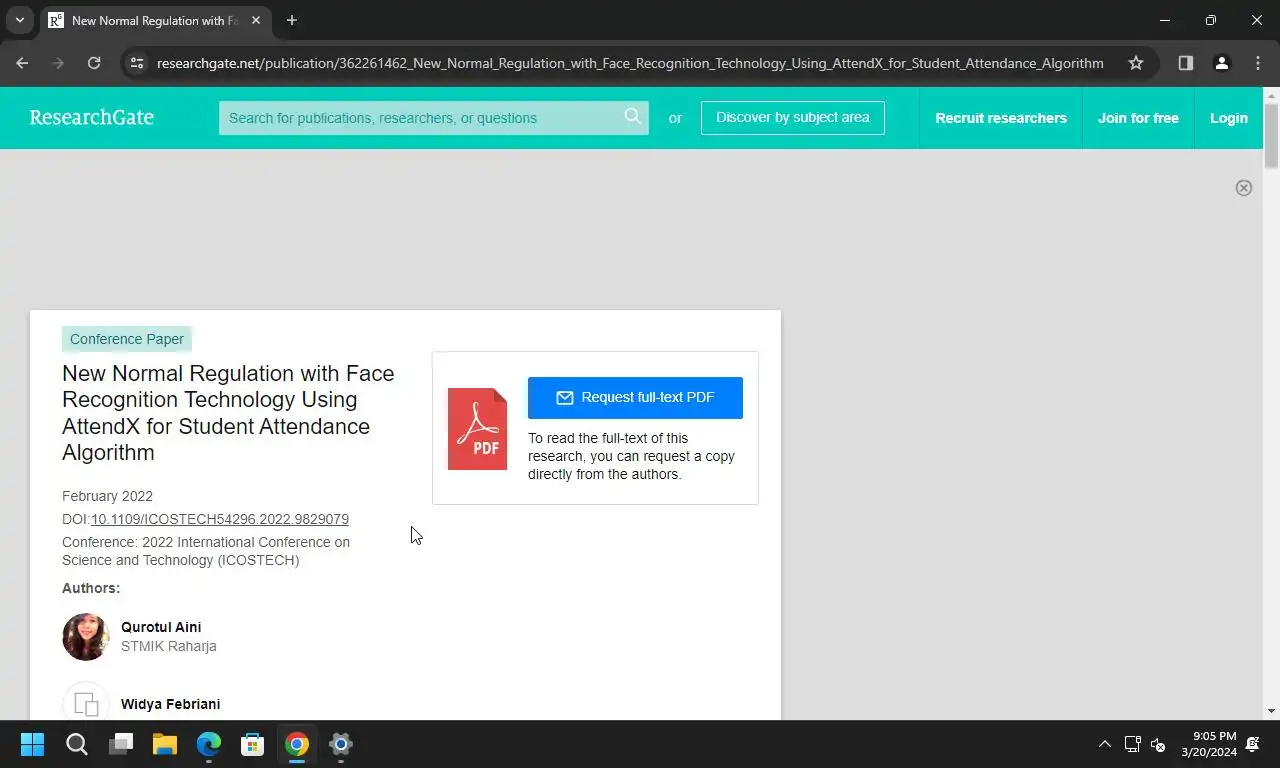Dismiss the ad with the circled X icon
The height and width of the screenshot is (768, 1280).
tap(1243, 188)
